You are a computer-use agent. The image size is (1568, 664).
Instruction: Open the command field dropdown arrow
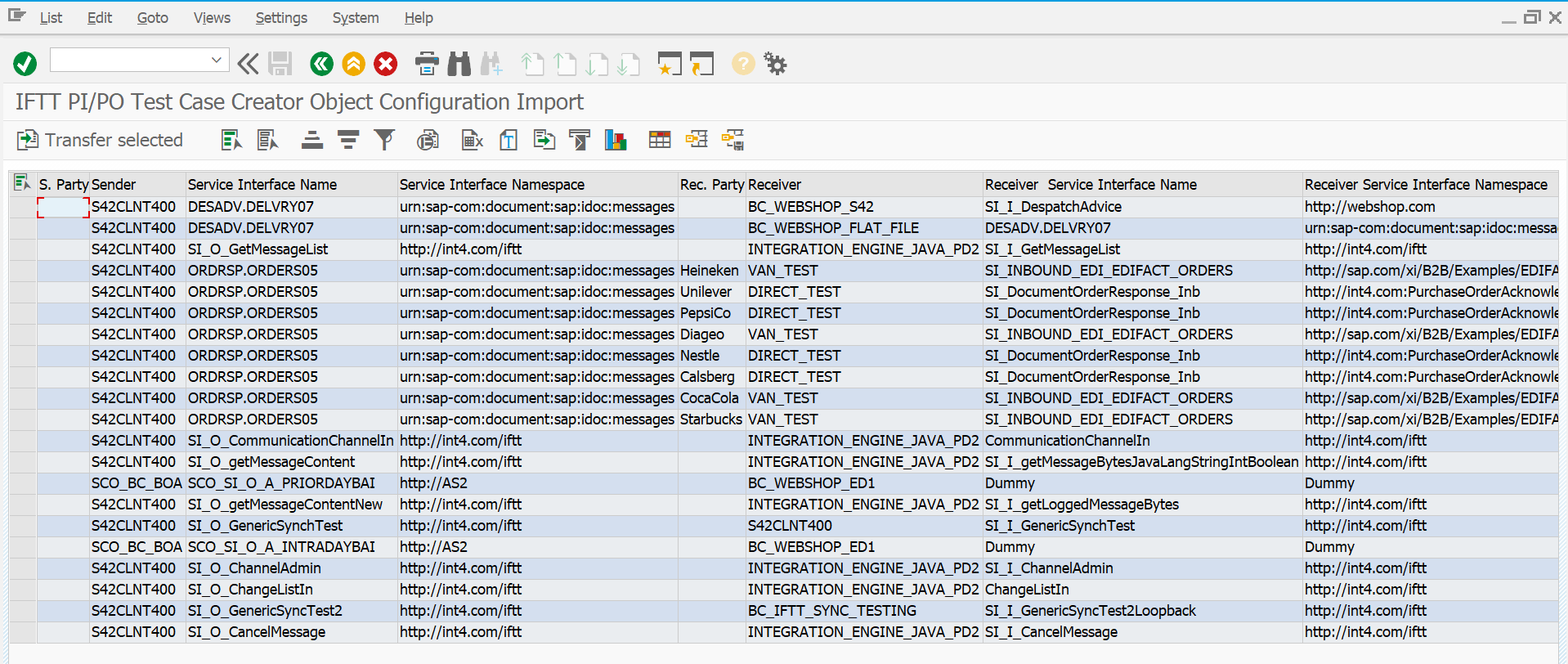tap(217, 60)
